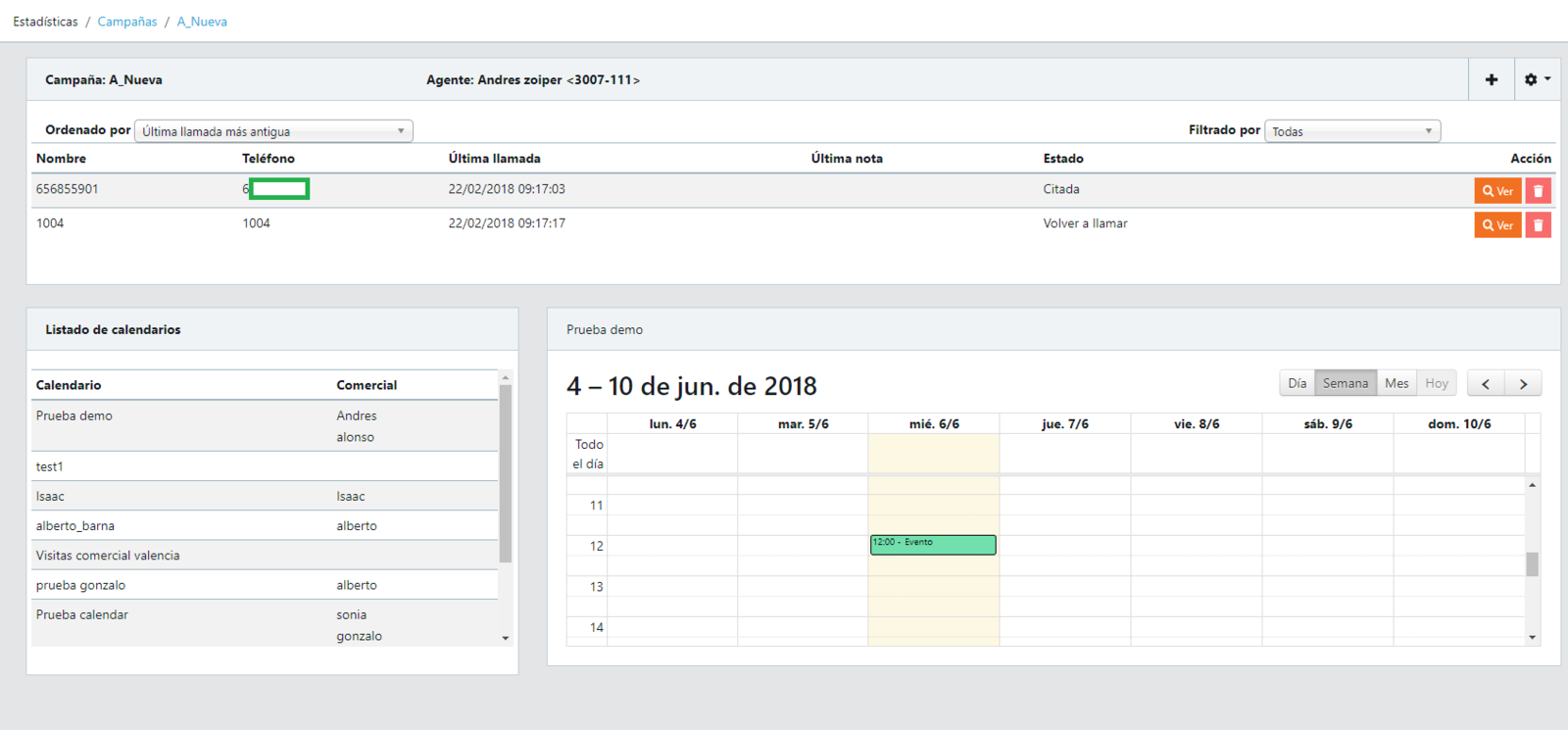Image resolution: width=1568 pixels, height=730 pixels.
Task: Open the green 12:00 Evento block
Action: coord(933,545)
